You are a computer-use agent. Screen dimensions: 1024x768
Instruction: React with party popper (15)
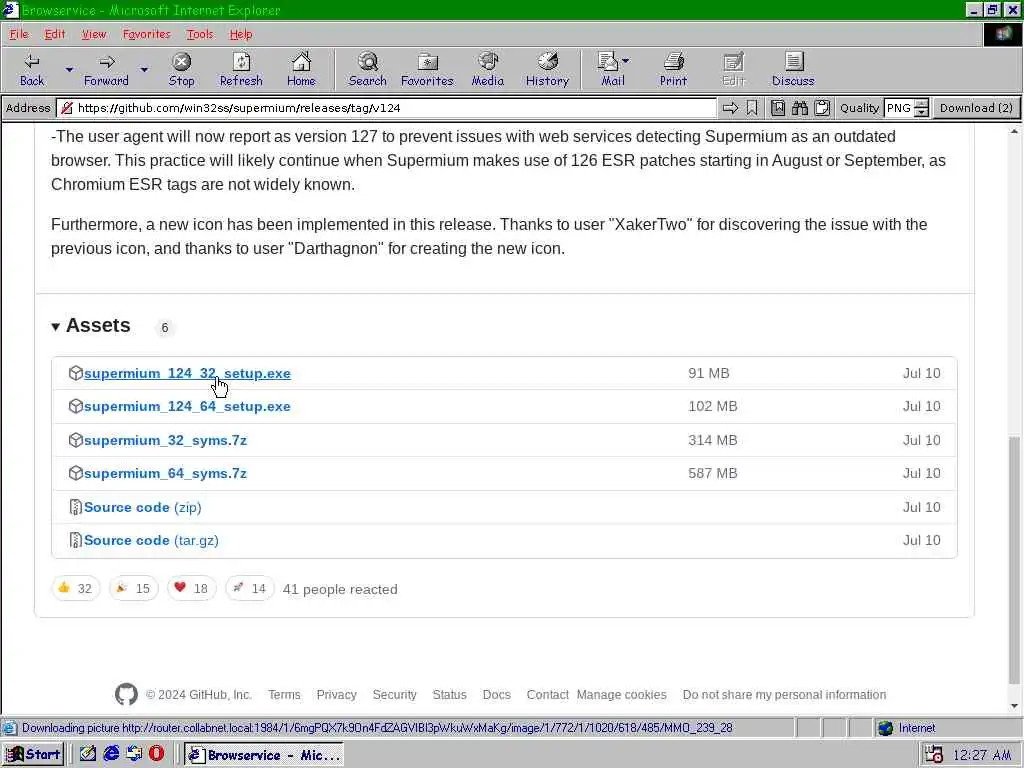[x=134, y=588]
